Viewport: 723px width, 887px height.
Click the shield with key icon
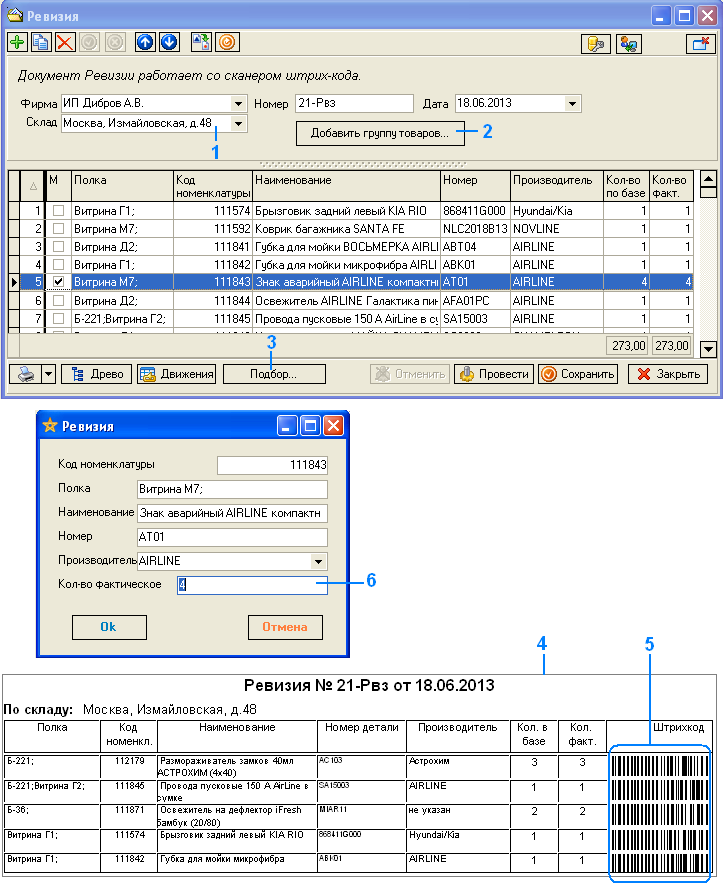coord(596,44)
